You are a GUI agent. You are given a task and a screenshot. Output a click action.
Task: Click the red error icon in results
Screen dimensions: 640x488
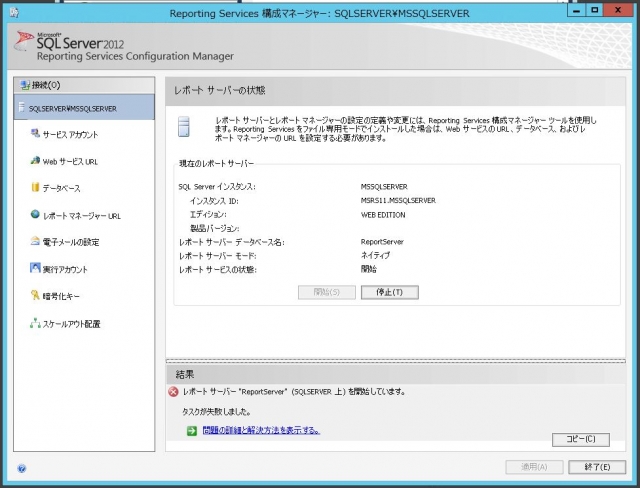pos(173,392)
